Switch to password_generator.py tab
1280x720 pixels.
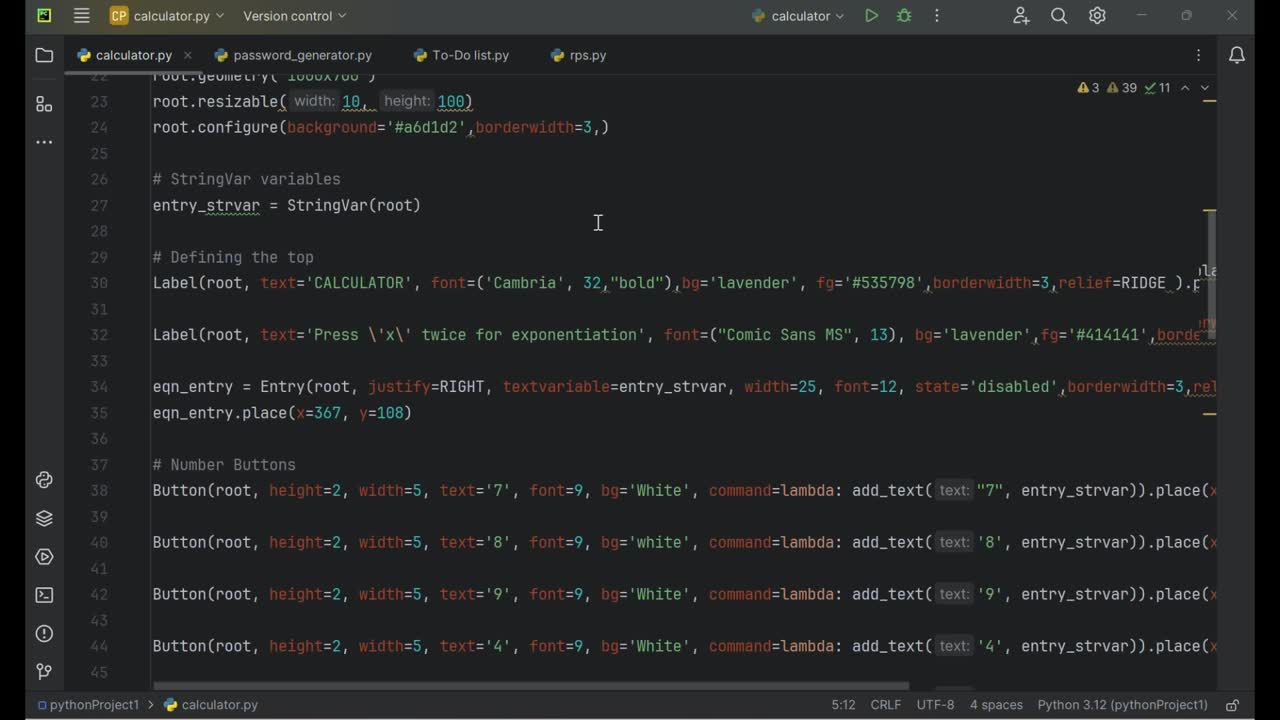click(x=302, y=56)
